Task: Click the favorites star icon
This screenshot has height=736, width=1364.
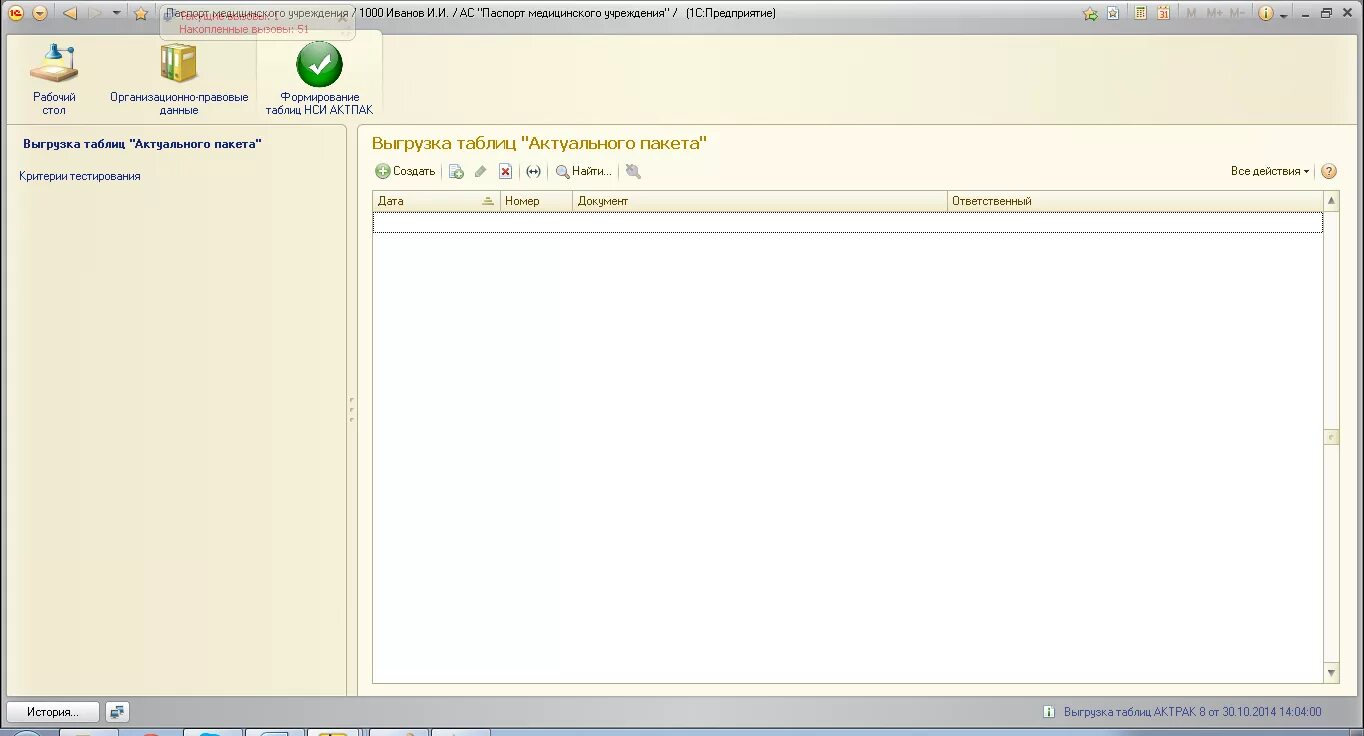Action: pyautogui.click(x=141, y=13)
